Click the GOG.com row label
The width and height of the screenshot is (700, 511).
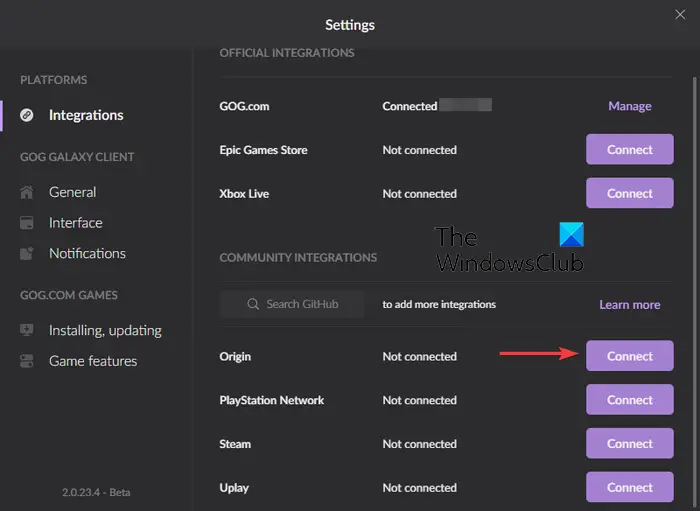244,106
